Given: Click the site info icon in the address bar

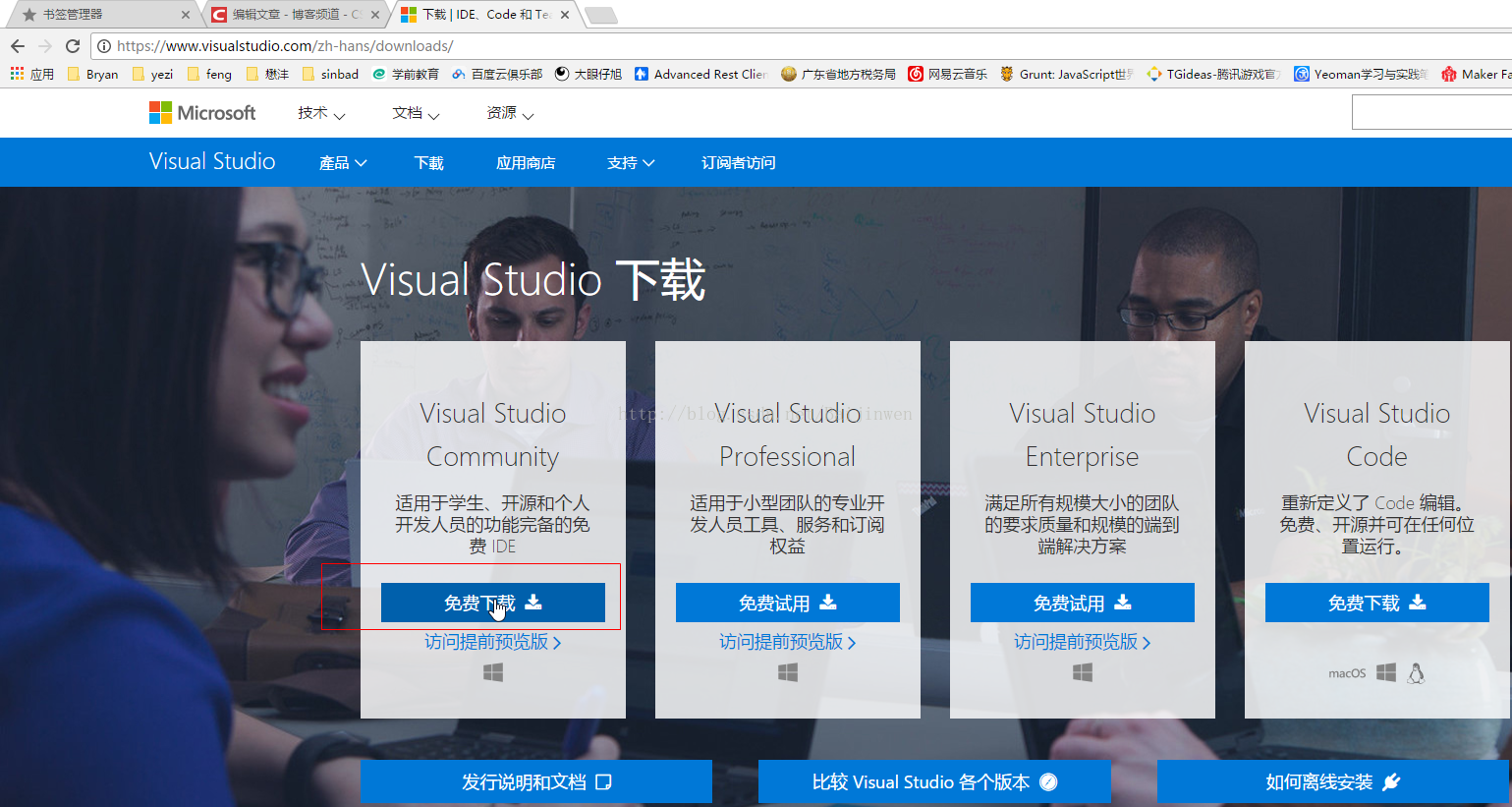Looking at the screenshot, I should 104,46.
